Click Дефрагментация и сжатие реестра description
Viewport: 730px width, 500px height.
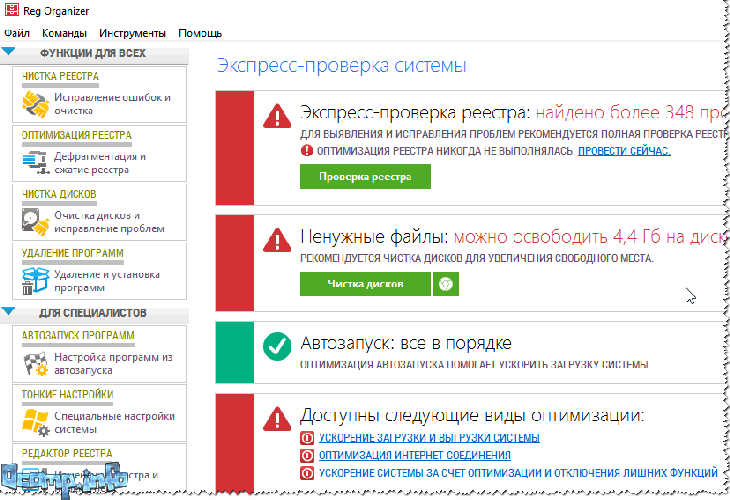click(x=100, y=163)
